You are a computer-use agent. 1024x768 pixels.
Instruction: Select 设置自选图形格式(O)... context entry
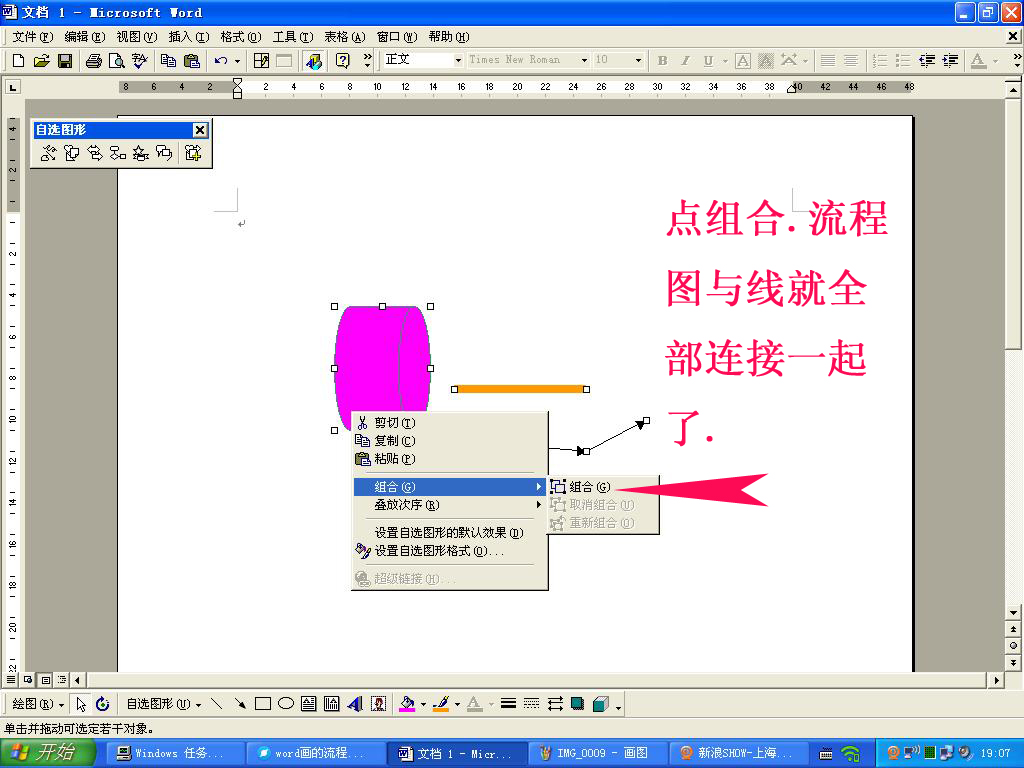449,551
